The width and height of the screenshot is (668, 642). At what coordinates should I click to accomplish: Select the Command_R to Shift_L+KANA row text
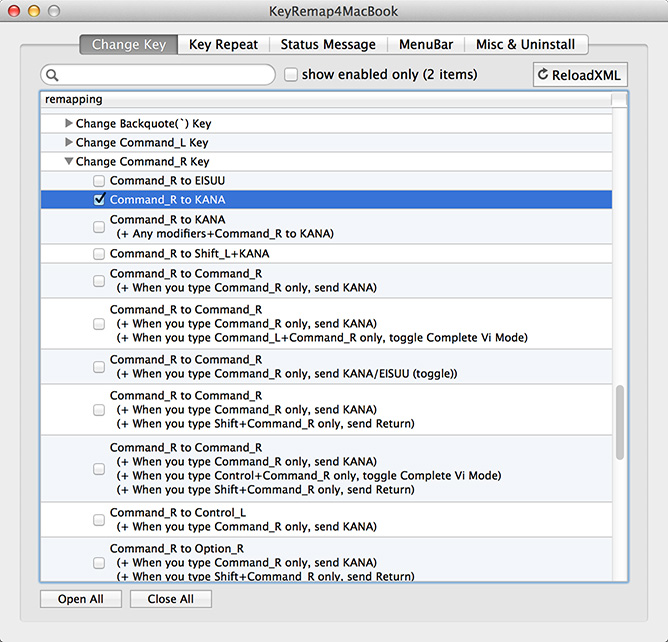coord(190,253)
